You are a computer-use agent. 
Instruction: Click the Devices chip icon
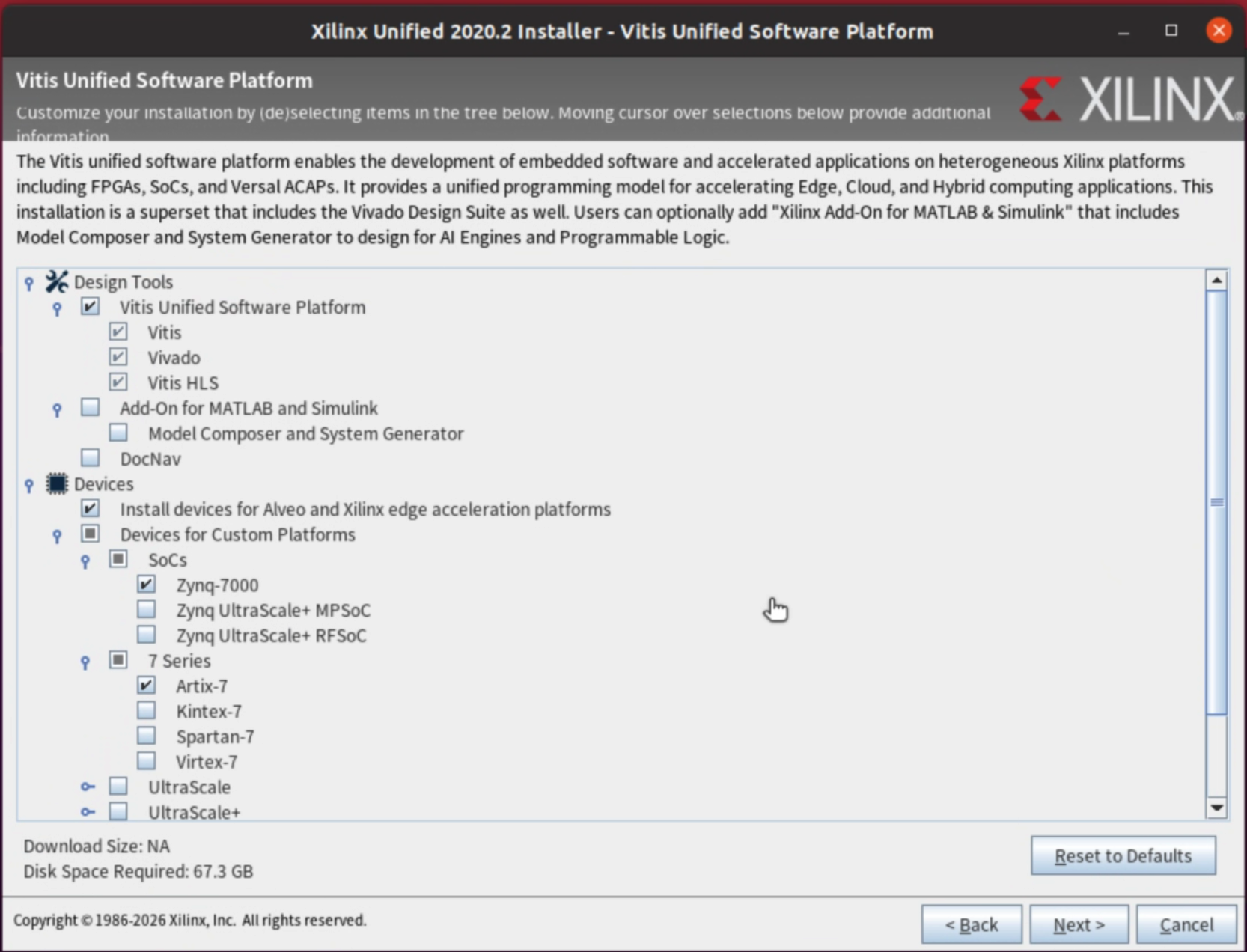coord(56,484)
